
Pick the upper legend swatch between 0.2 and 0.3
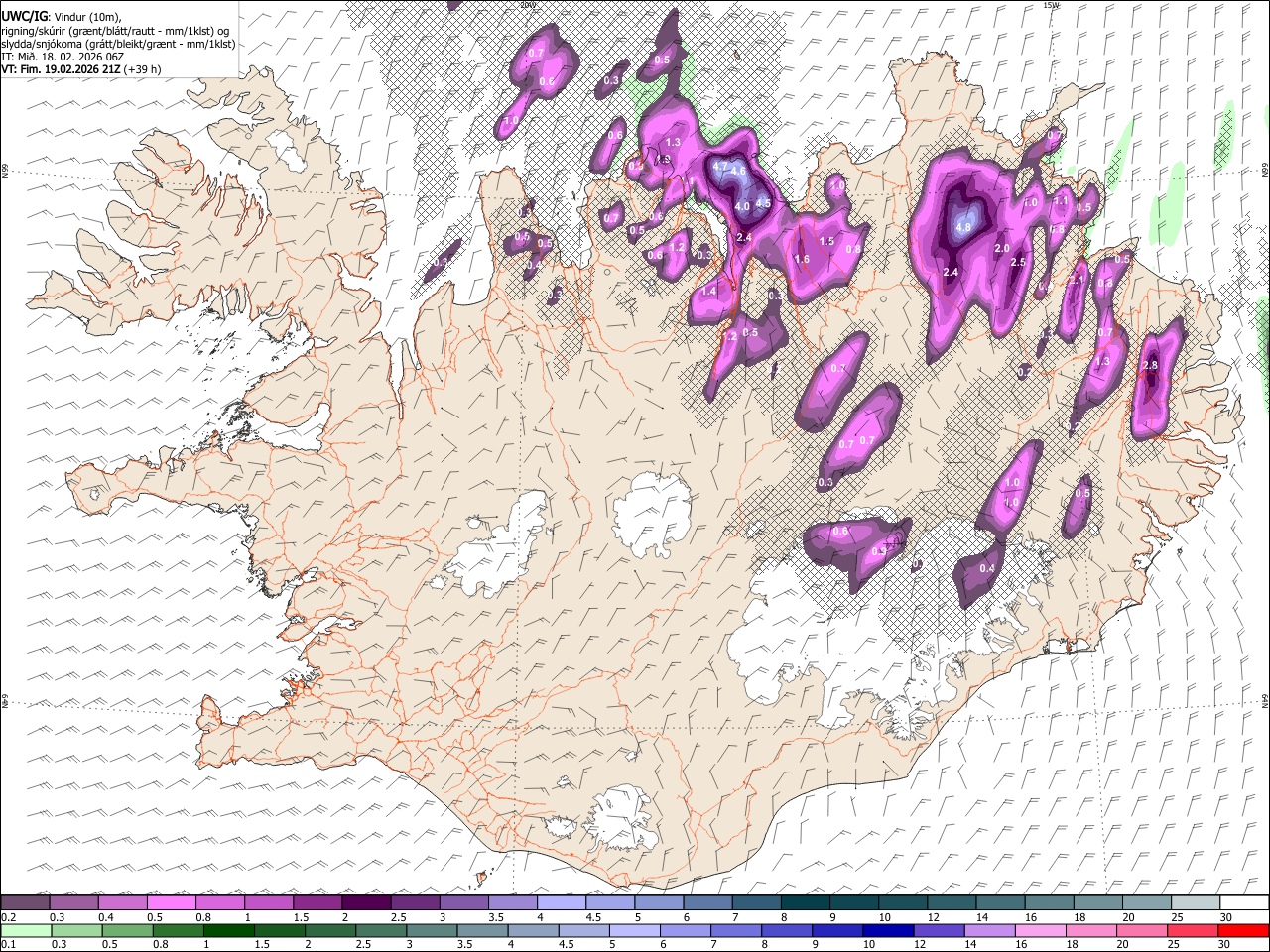click(25, 902)
